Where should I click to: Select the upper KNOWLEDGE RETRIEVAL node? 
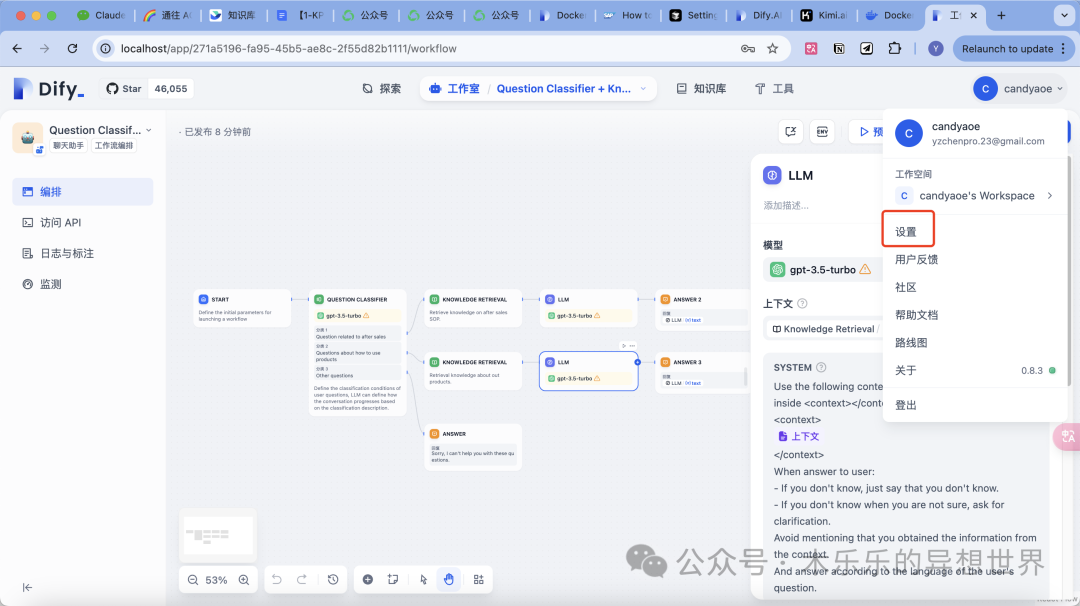point(473,308)
